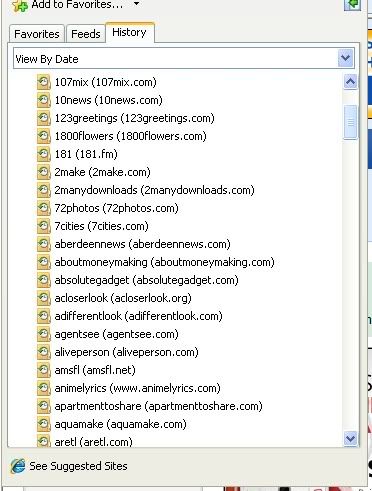Expand the amsfl (amsfl.net) entry
This screenshot has width=372, height=491.
[x=95, y=370]
